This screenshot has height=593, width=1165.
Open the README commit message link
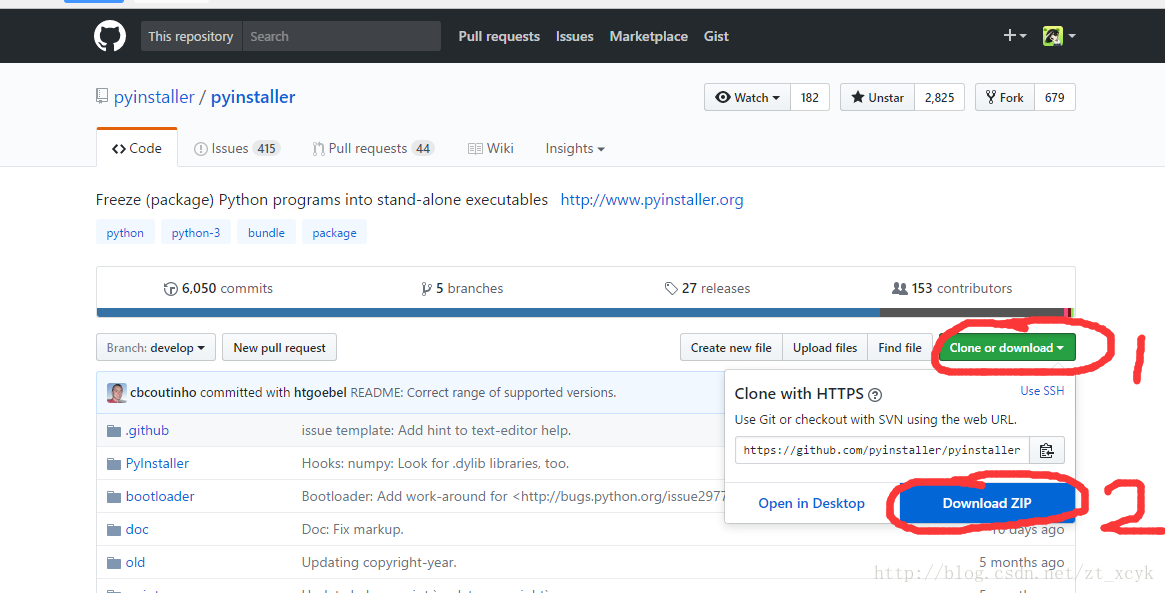pyautogui.click(x=483, y=393)
